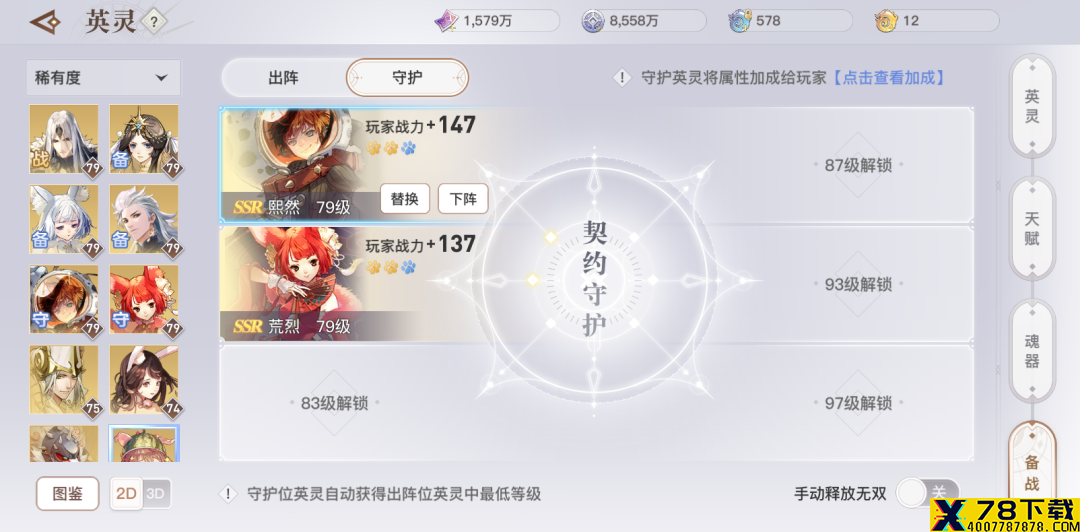Click the 替换 button on 熙然

pos(405,199)
